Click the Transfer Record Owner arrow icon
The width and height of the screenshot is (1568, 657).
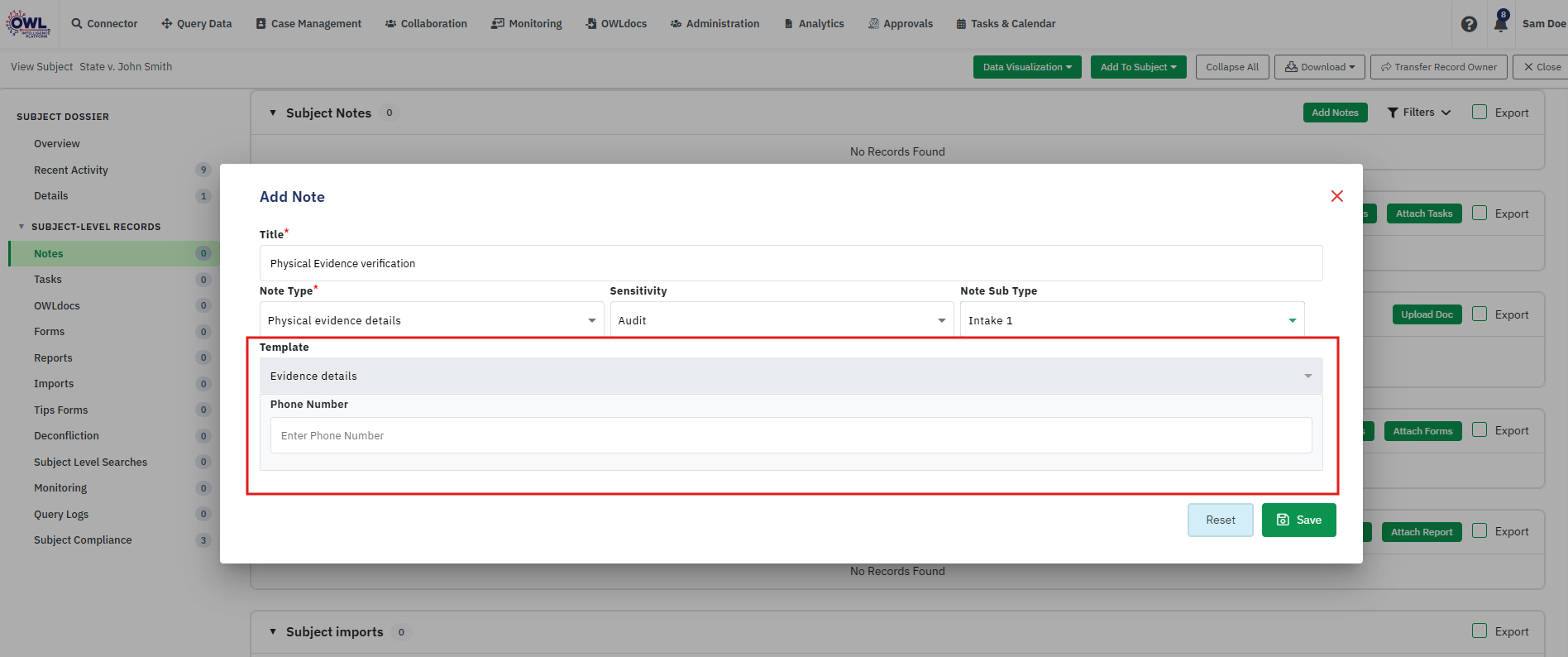(x=1386, y=67)
